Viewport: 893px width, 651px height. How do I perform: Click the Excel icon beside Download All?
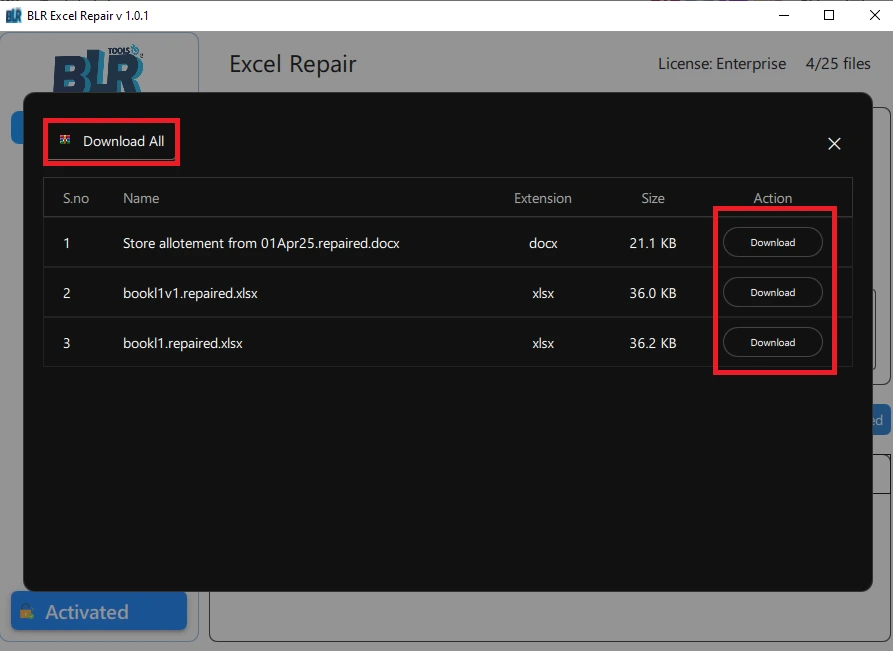[64, 140]
